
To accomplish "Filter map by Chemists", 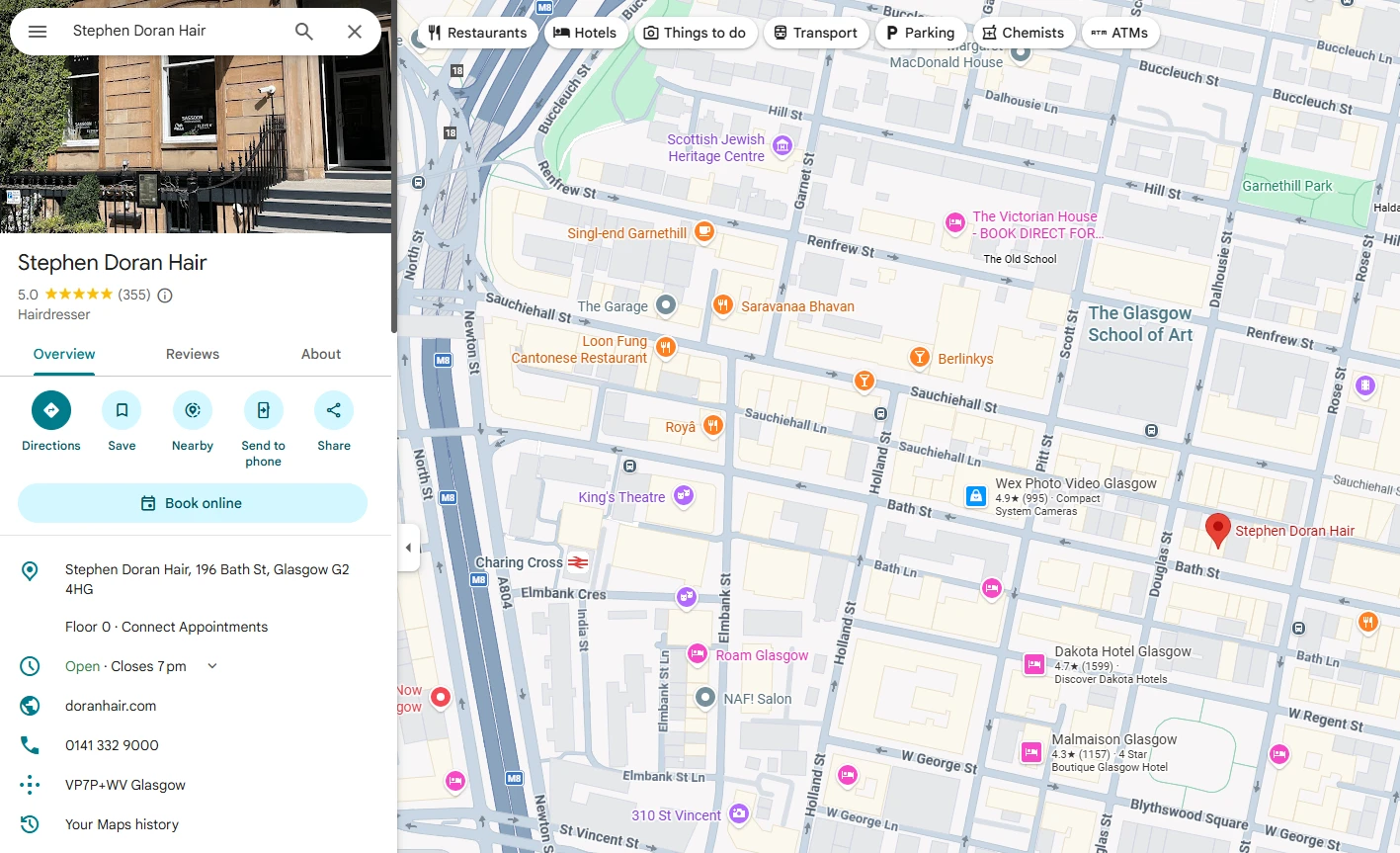I will (1024, 33).
